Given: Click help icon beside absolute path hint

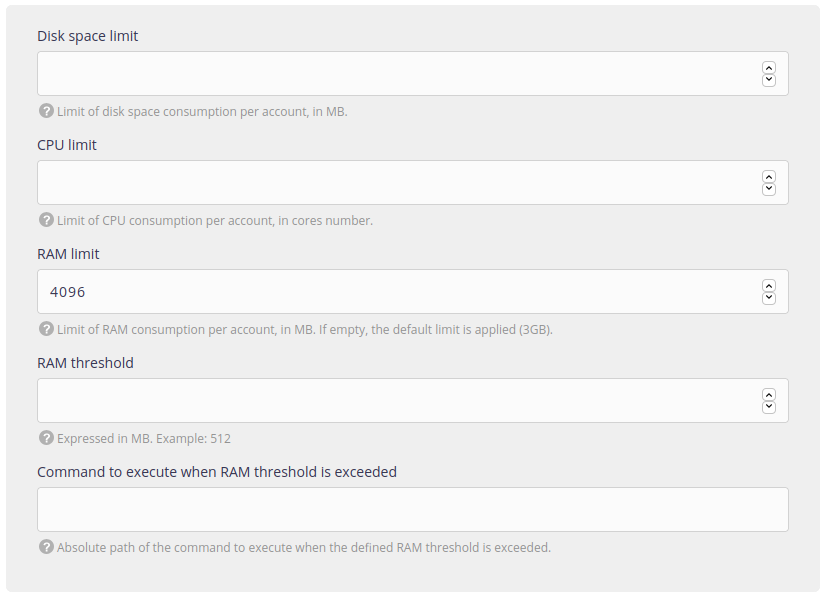Looking at the screenshot, I should 46,547.
